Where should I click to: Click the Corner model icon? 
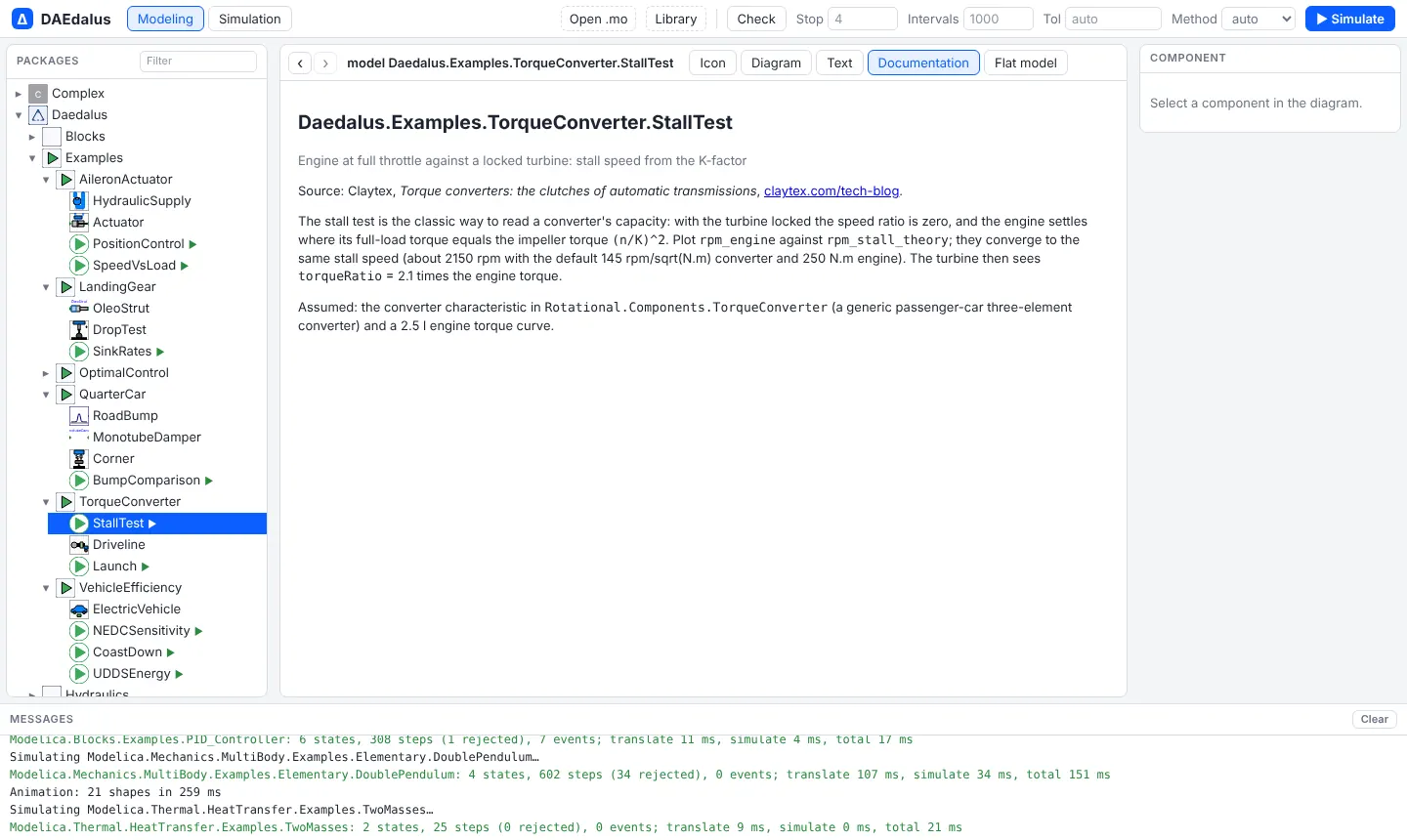pos(79,459)
